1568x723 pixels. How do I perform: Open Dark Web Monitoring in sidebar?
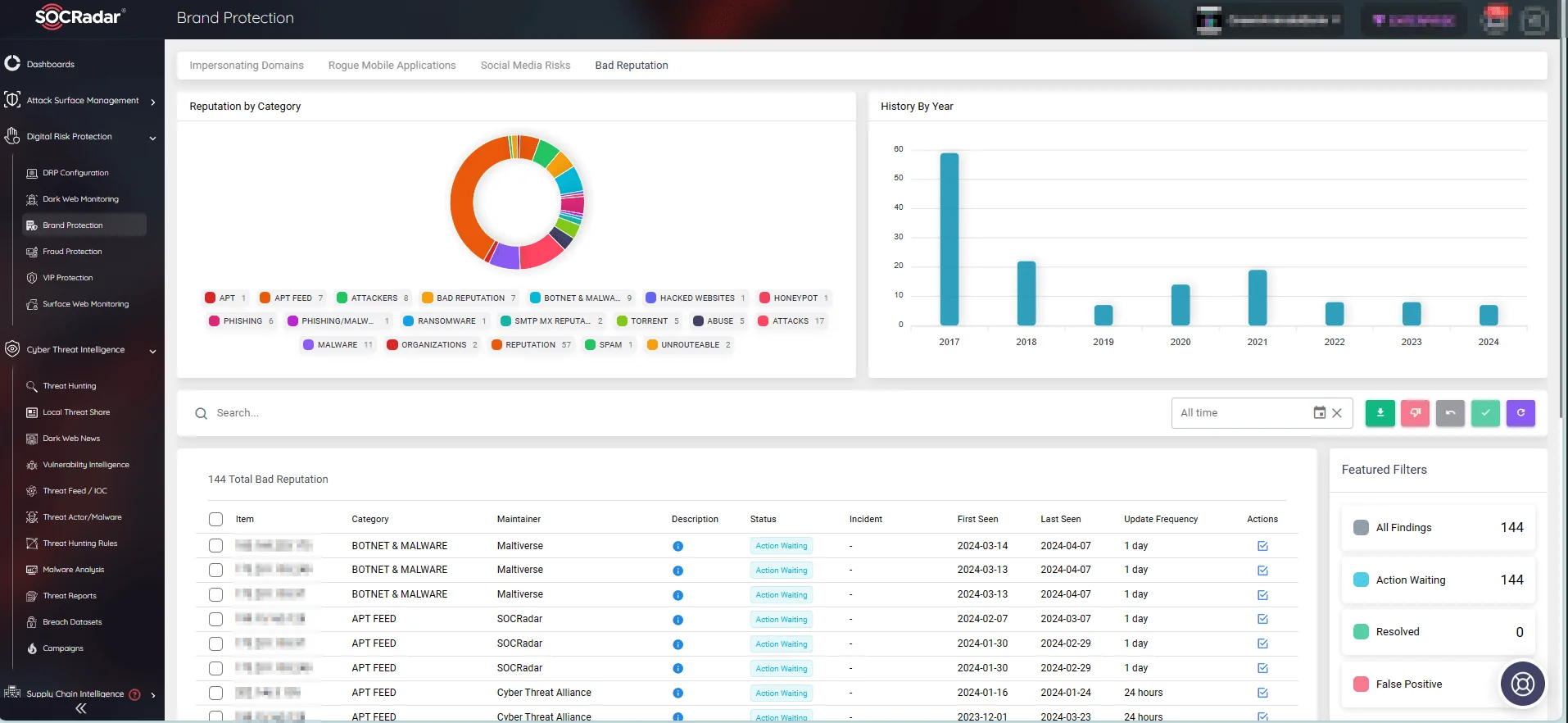coord(80,199)
